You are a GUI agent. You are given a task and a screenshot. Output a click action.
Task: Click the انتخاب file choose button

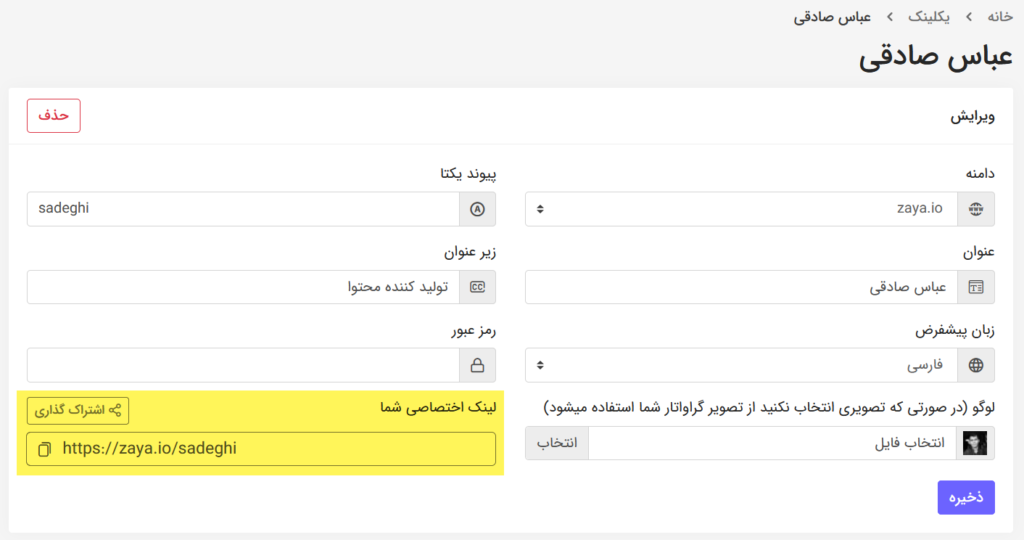pos(557,443)
